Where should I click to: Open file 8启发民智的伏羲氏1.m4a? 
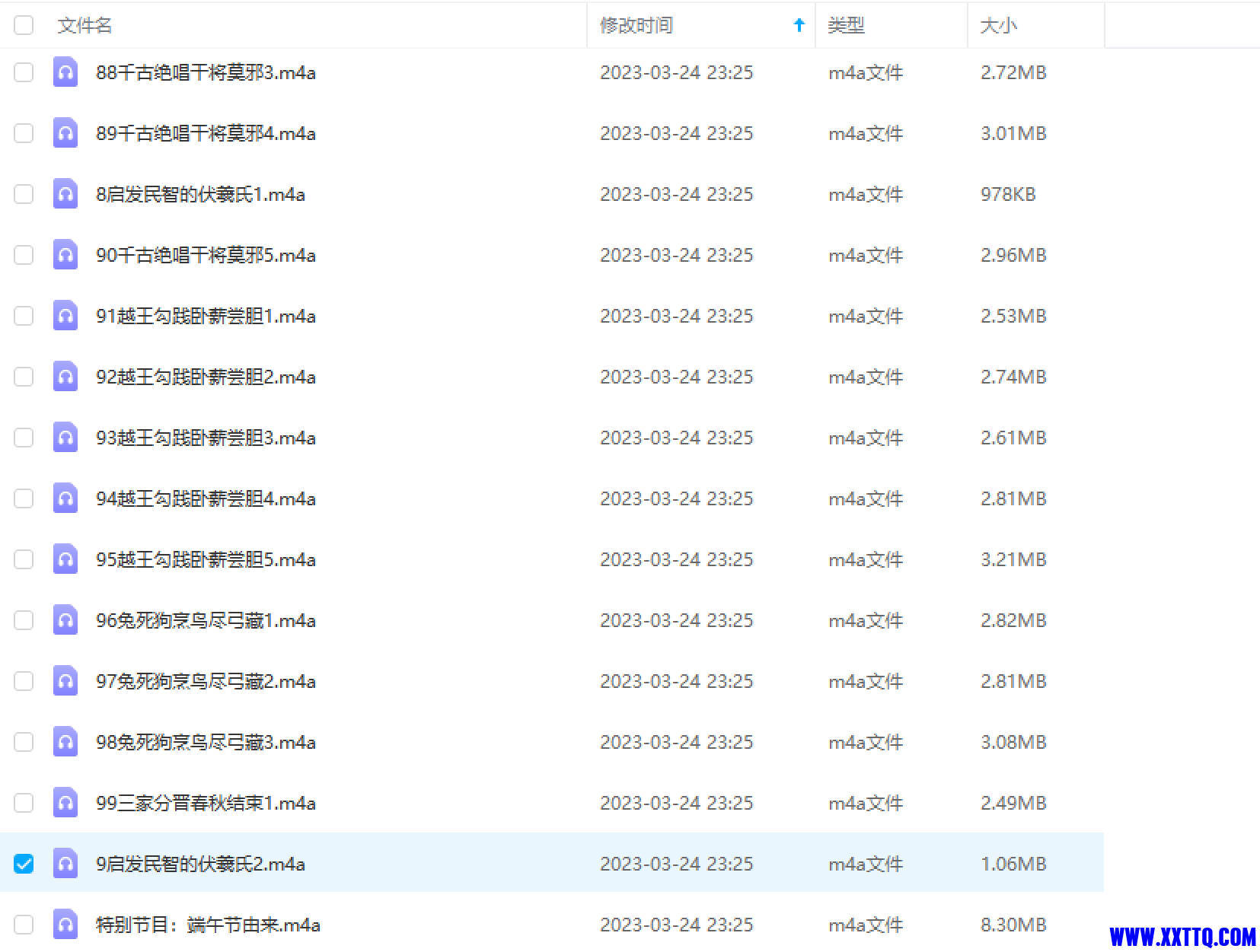[x=200, y=194]
